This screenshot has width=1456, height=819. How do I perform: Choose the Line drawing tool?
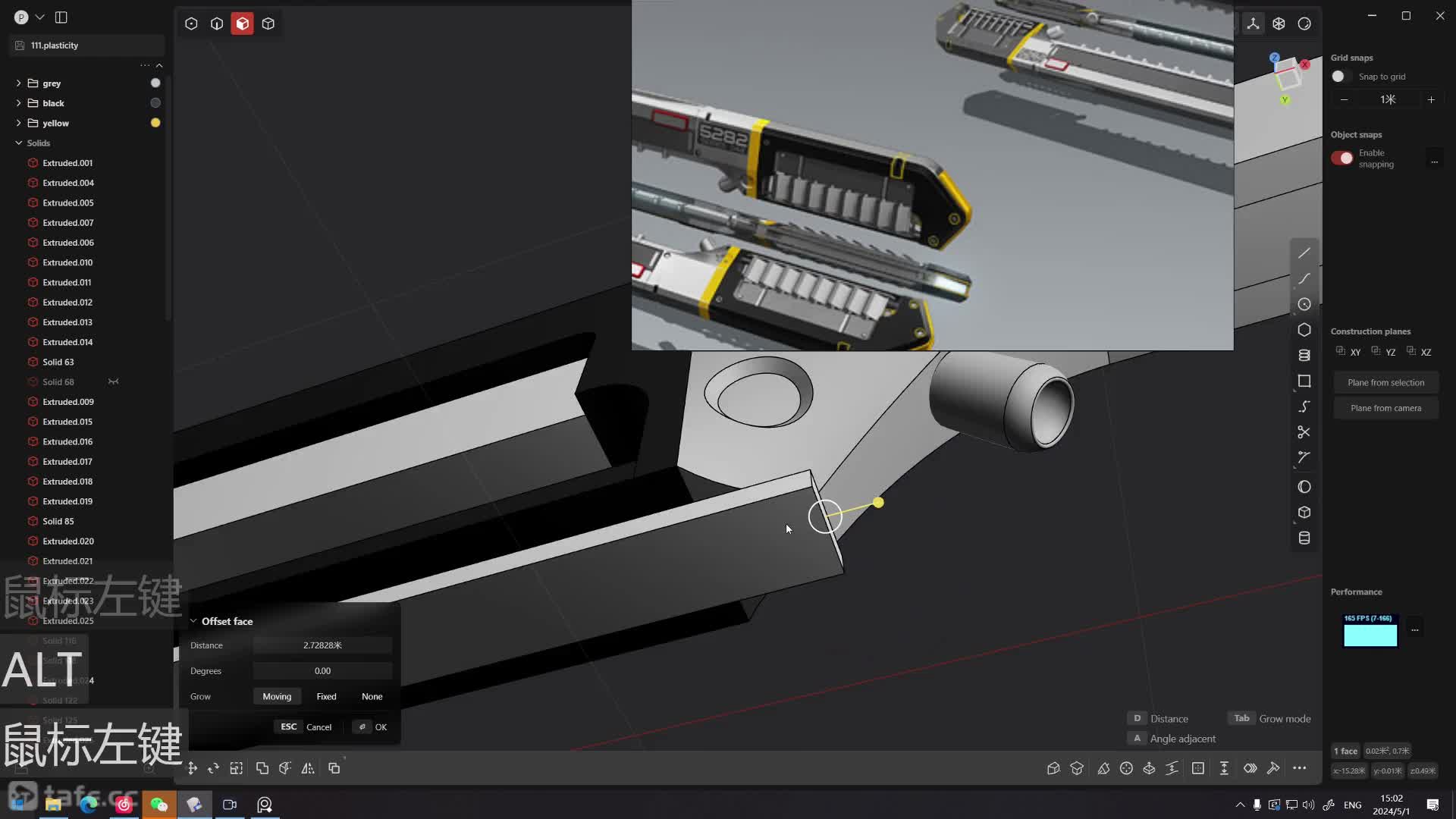pyautogui.click(x=1304, y=253)
